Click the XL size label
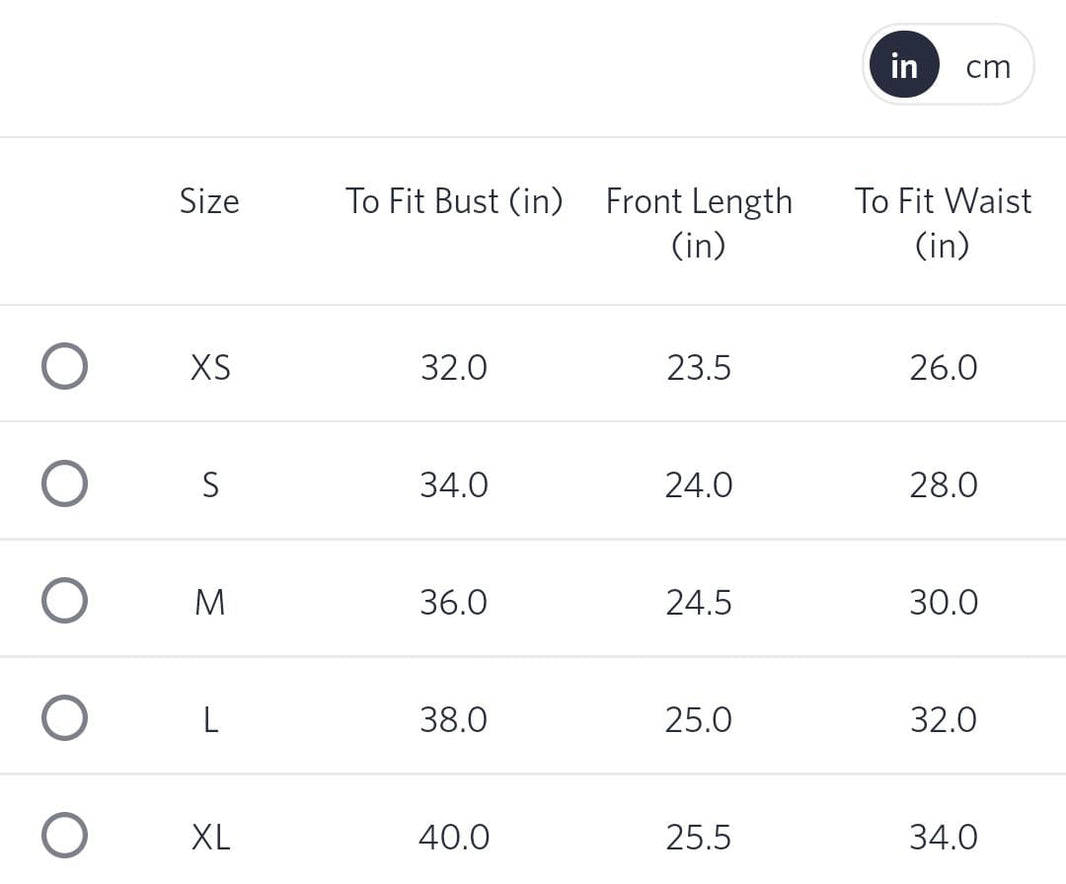 (210, 837)
